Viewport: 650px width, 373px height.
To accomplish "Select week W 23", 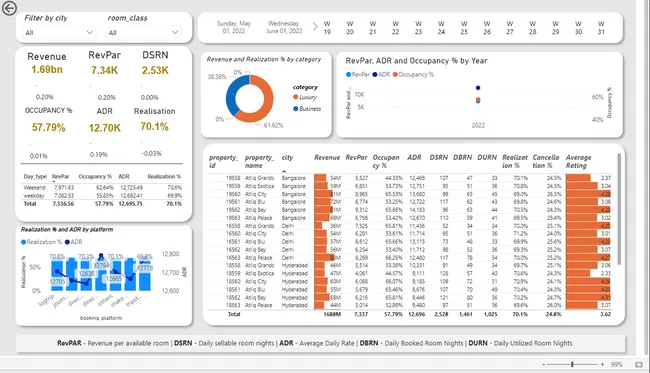I will coord(418,28).
